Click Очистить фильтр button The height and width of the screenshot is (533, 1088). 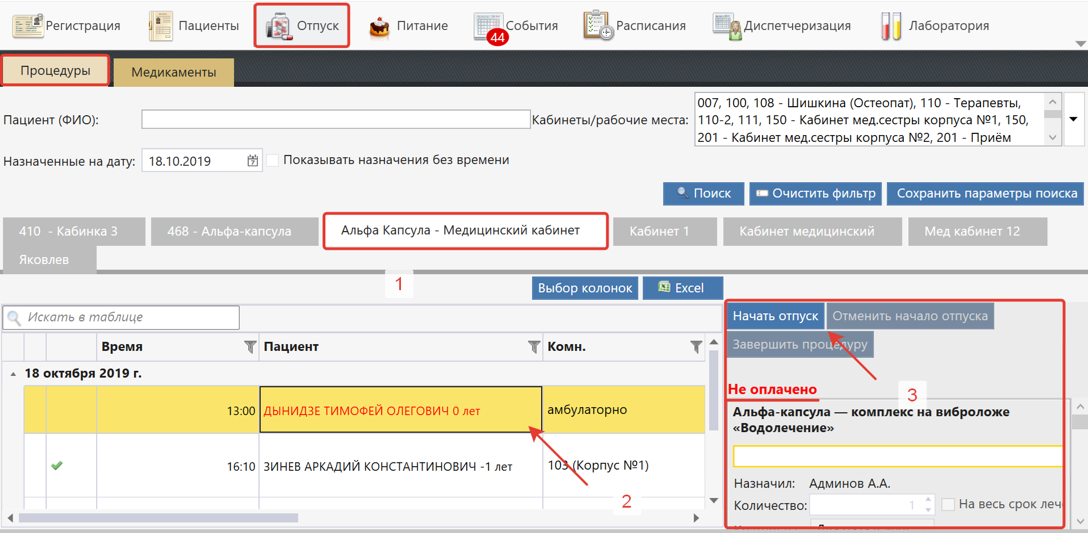pos(815,193)
